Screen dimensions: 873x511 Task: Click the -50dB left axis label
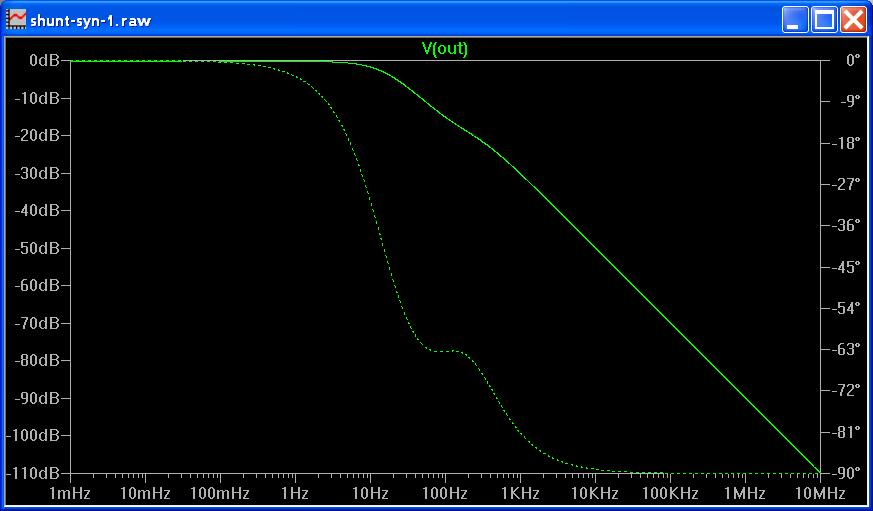36,248
